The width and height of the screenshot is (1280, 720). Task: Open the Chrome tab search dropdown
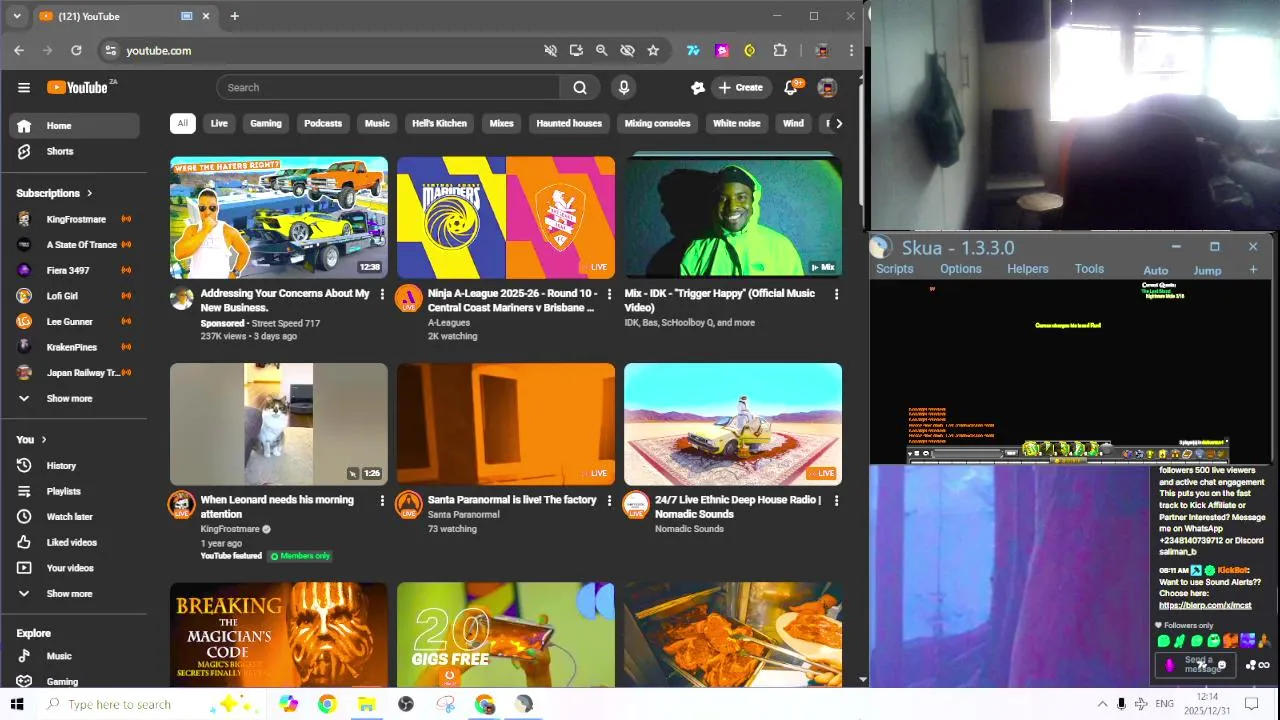tap(17, 16)
